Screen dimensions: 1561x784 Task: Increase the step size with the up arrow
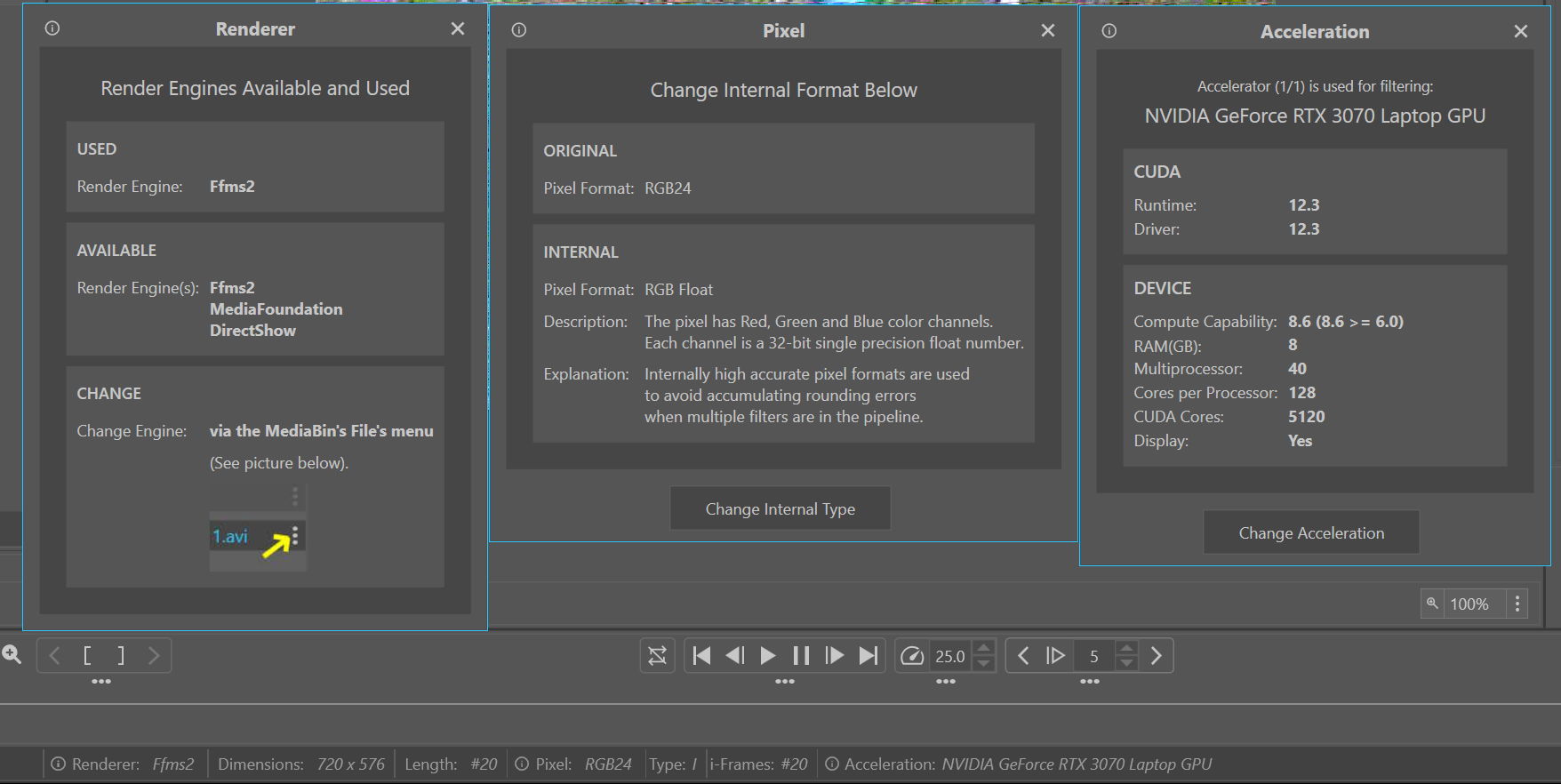pos(1126,648)
